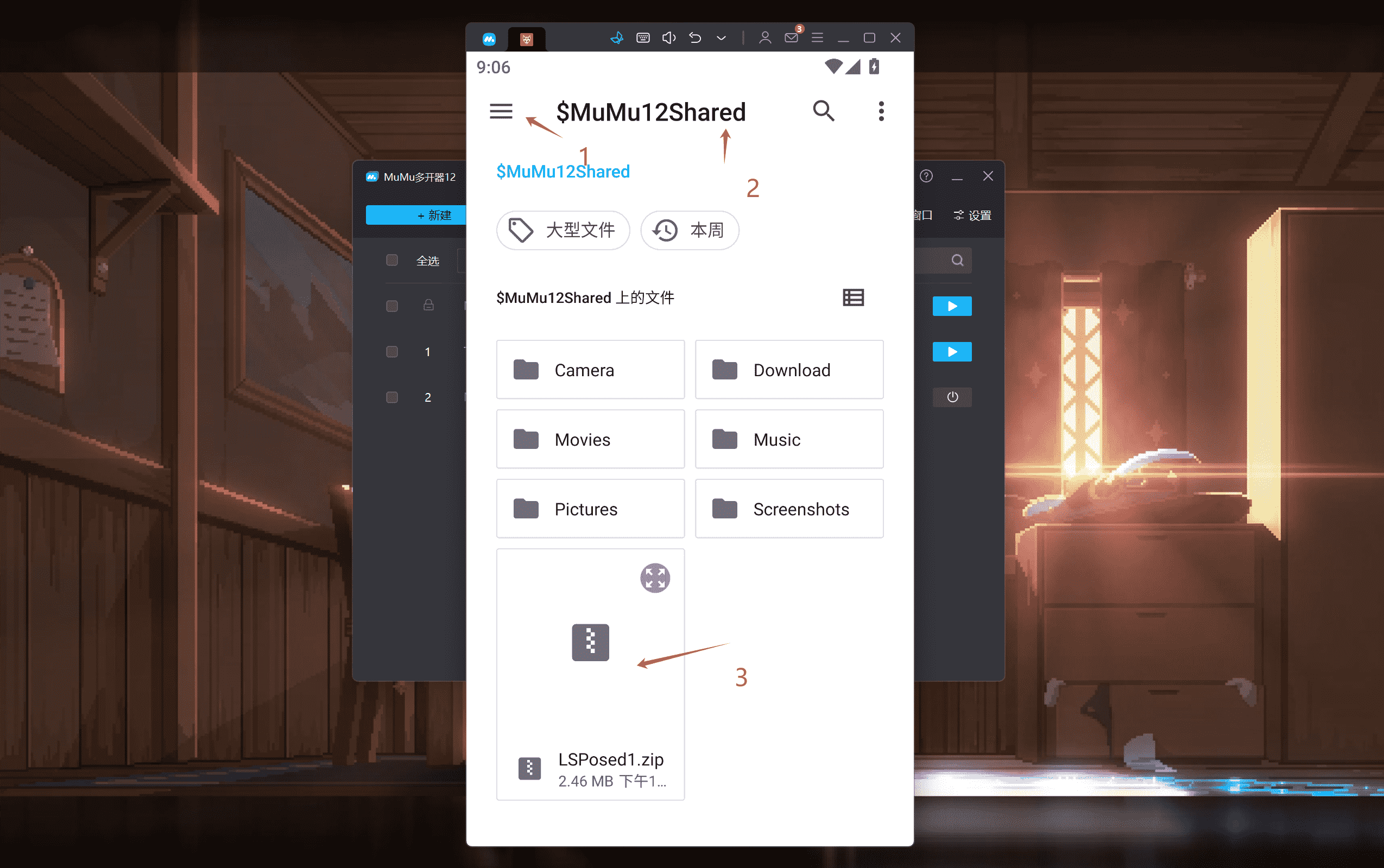The height and width of the screenshot is (868, 1384).
Task: Expand the Pictures folder
Action: pos(591,509)
